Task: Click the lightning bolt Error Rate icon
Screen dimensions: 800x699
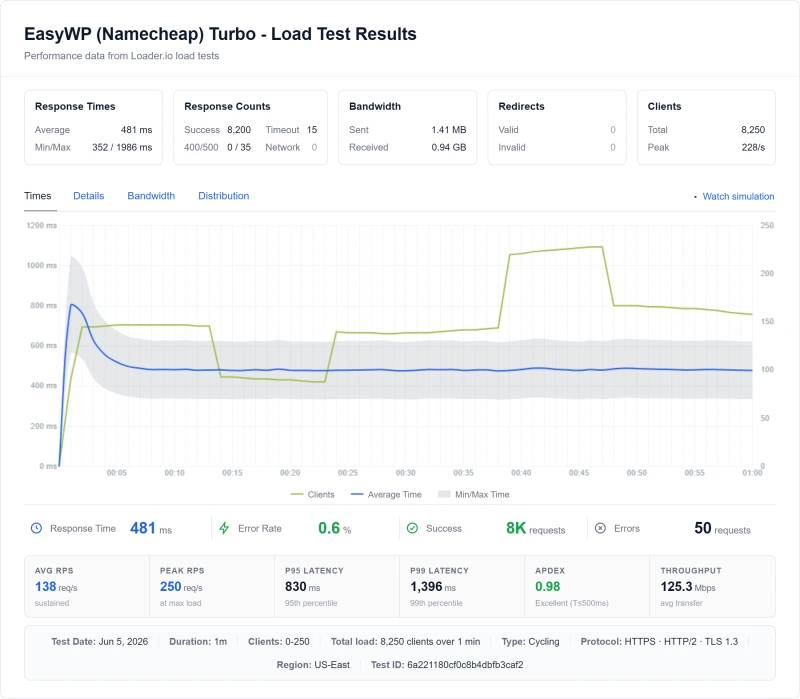Action: 224,528
